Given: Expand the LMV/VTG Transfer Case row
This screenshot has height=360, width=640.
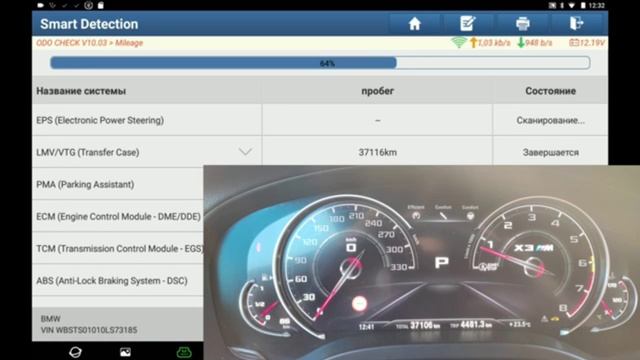Looking at the screenshot, I should coord(245,152).
